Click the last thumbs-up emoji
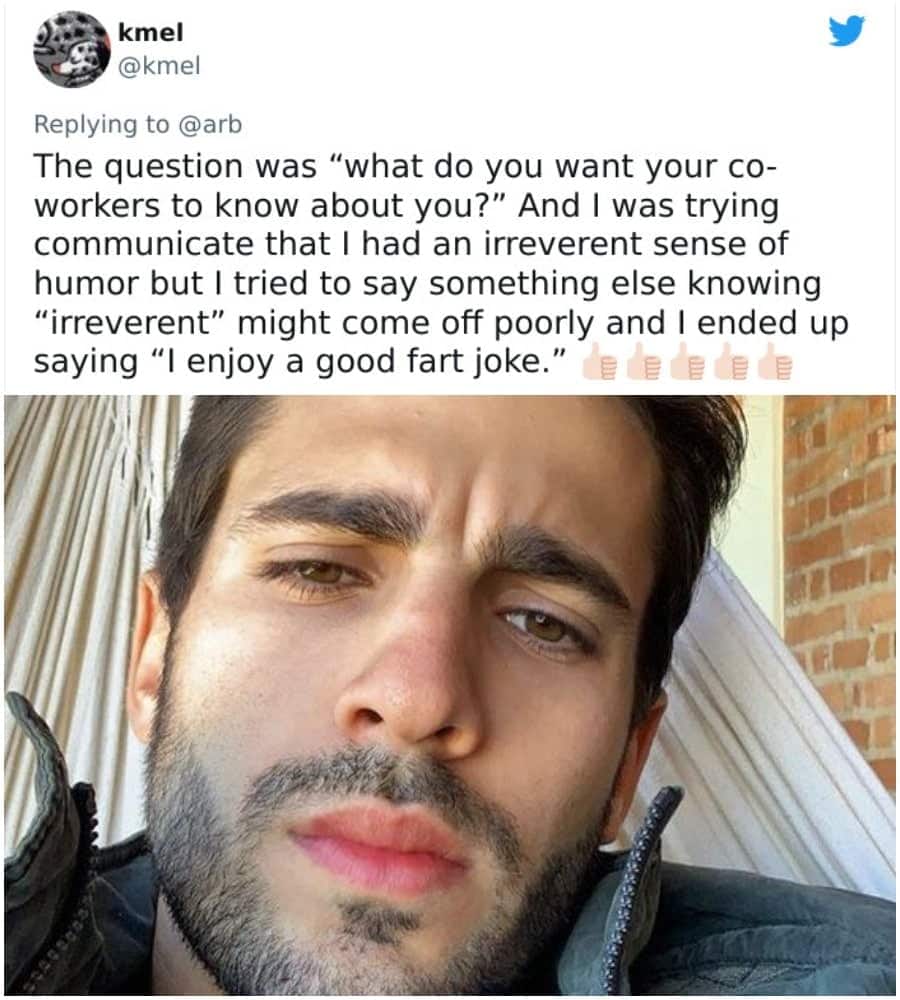Viewport: 900px width, 1000px height. pyautogui.click(x=774, y=362)
